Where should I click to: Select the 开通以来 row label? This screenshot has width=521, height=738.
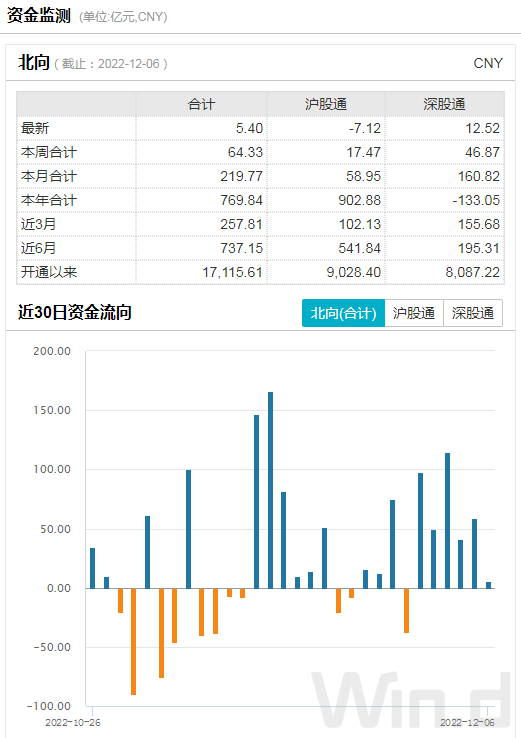48,272
